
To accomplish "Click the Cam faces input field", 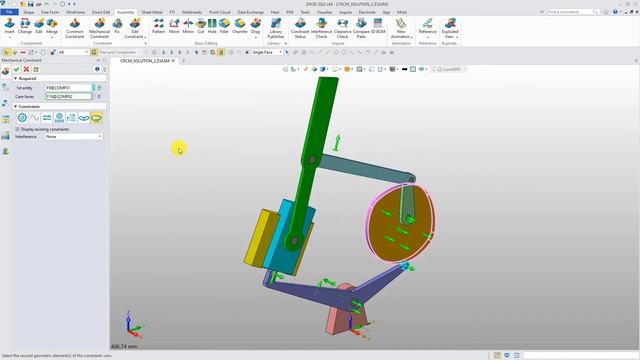I will click(69, 96).
